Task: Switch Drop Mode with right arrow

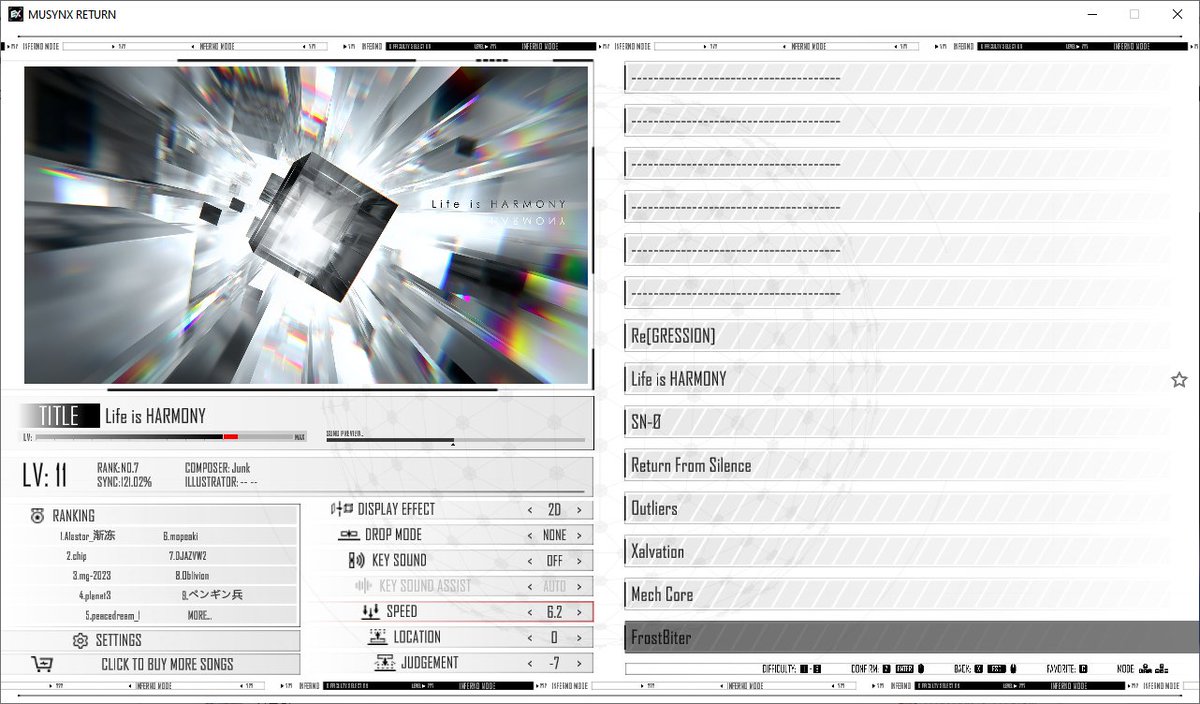Action: pyautogui.click(x=579, y=535)
